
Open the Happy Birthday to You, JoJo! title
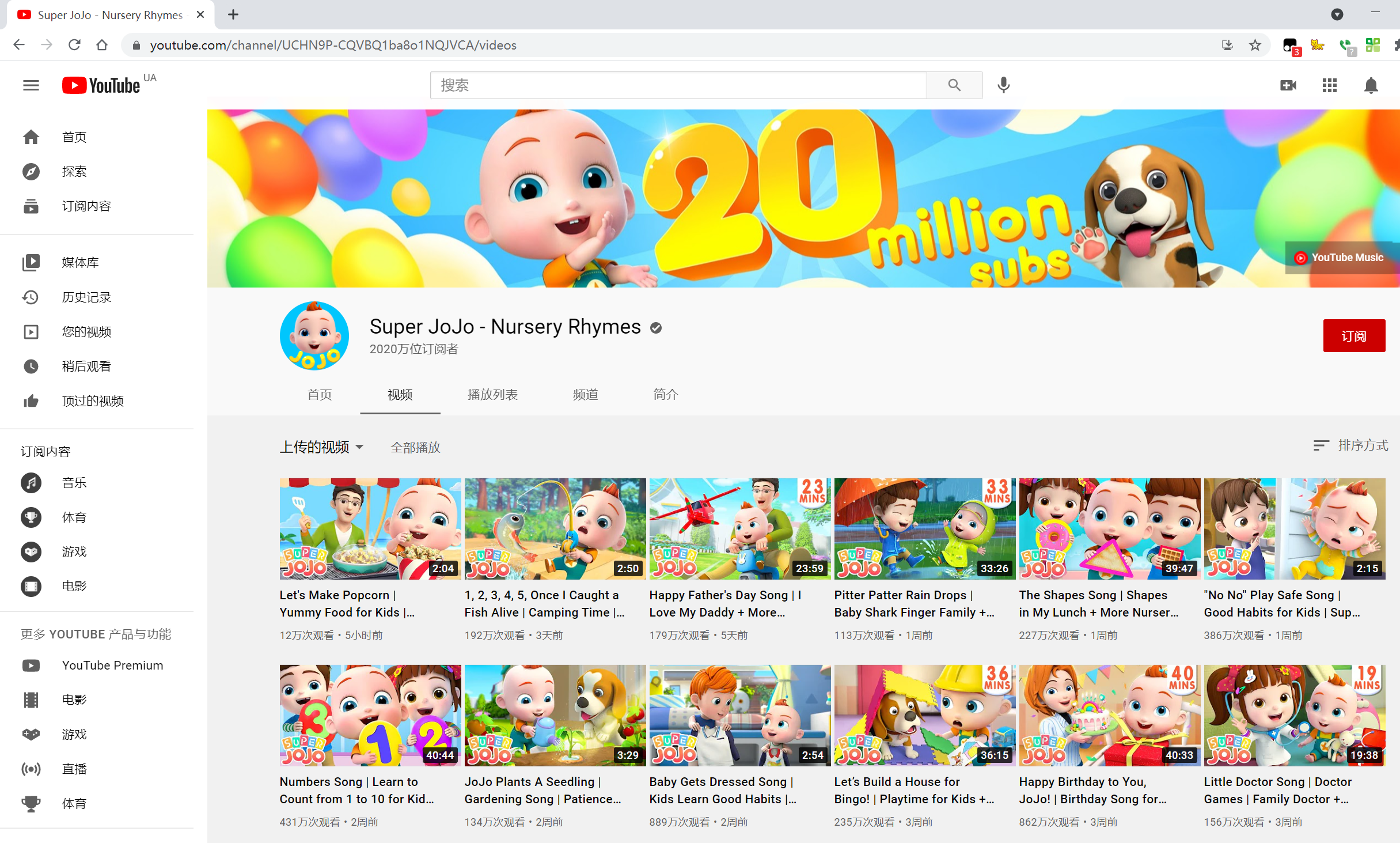(x=1092, y=790)
